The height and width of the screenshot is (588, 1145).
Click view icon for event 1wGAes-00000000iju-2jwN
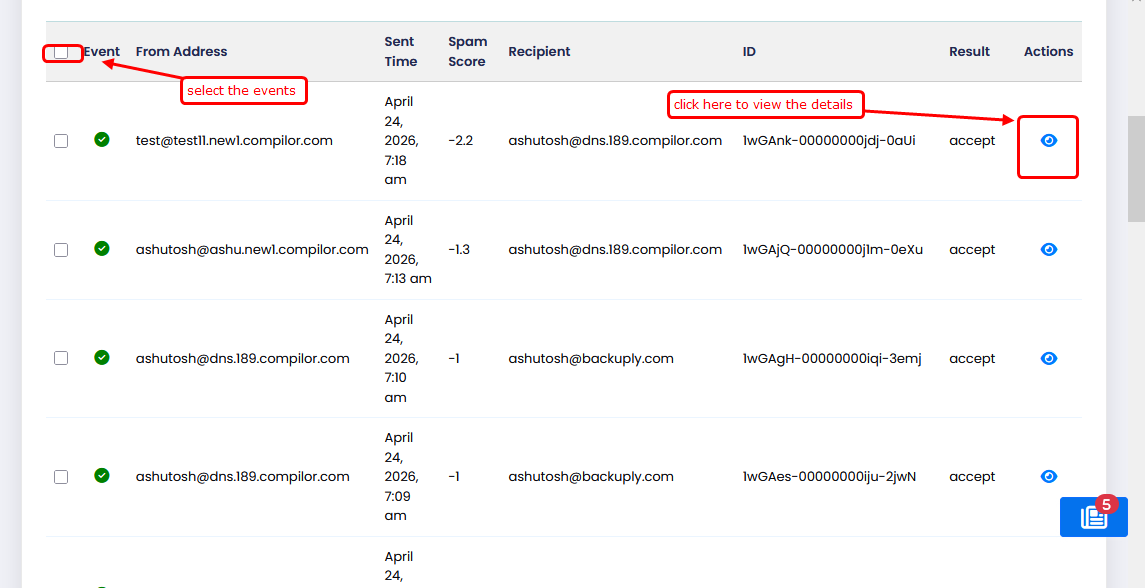(x=1048, y=477)
